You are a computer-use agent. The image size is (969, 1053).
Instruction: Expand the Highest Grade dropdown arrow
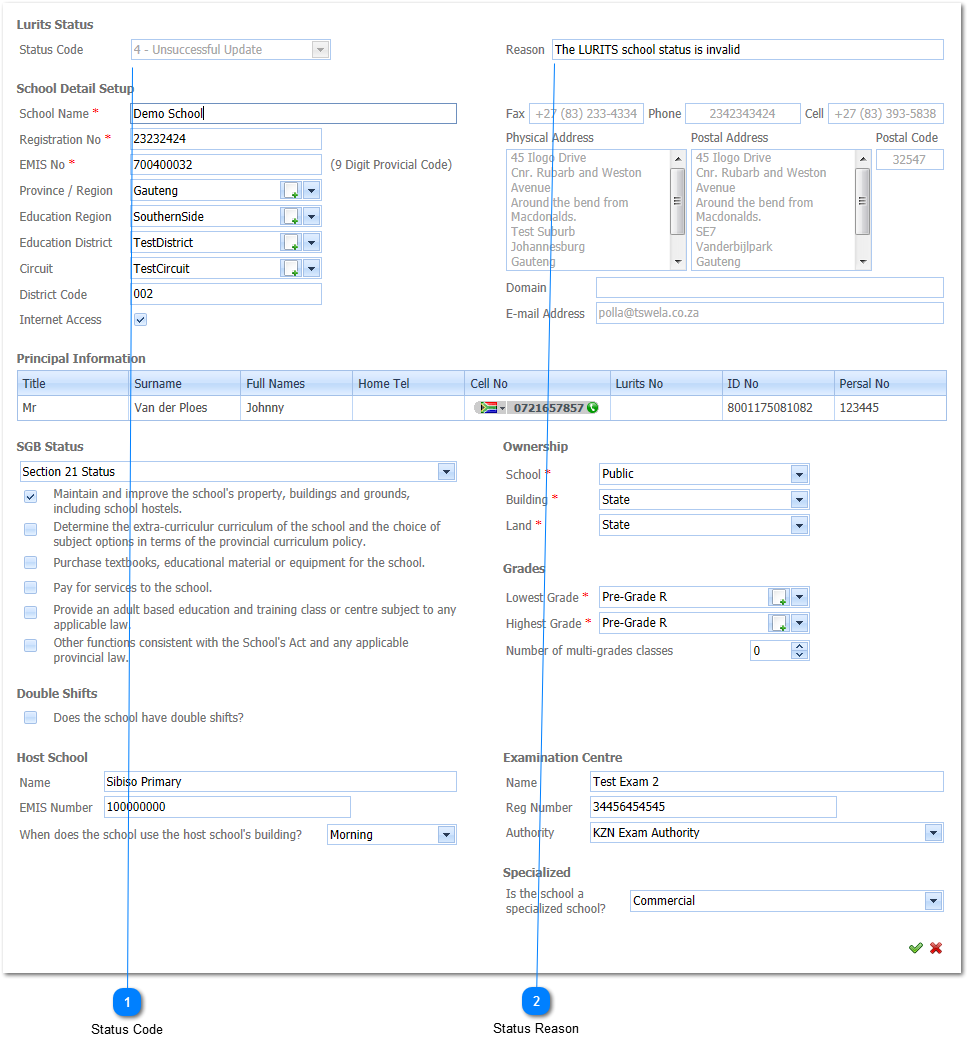799,623
